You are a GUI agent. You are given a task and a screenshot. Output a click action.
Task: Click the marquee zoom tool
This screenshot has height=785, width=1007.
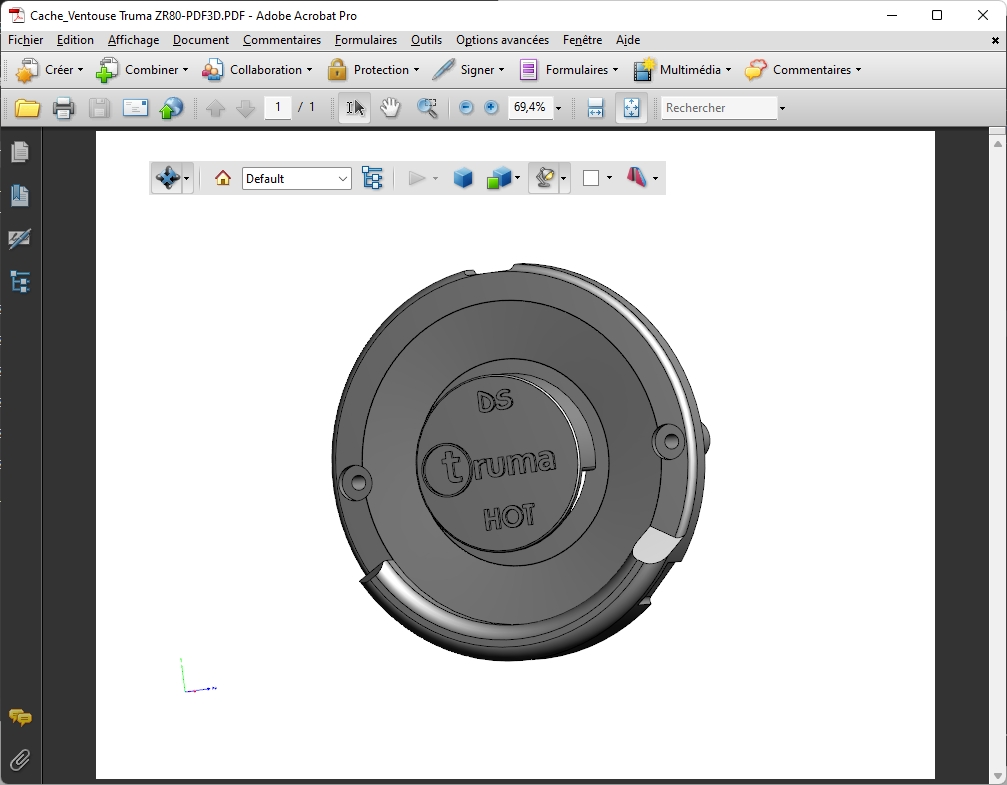(x=427, y=108)
